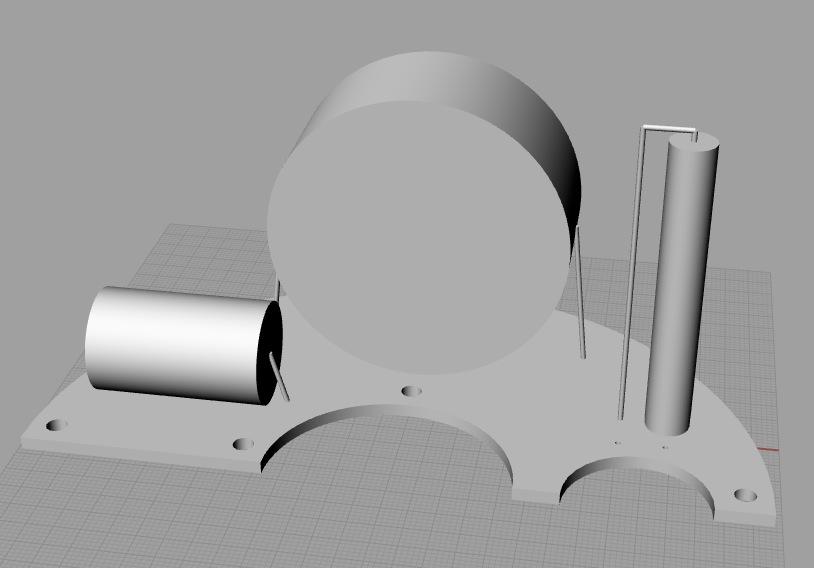Viewport: 814px width, 568px height.
Task: Click the top cap of the tall cylinder
Action: tap(692, 146)
